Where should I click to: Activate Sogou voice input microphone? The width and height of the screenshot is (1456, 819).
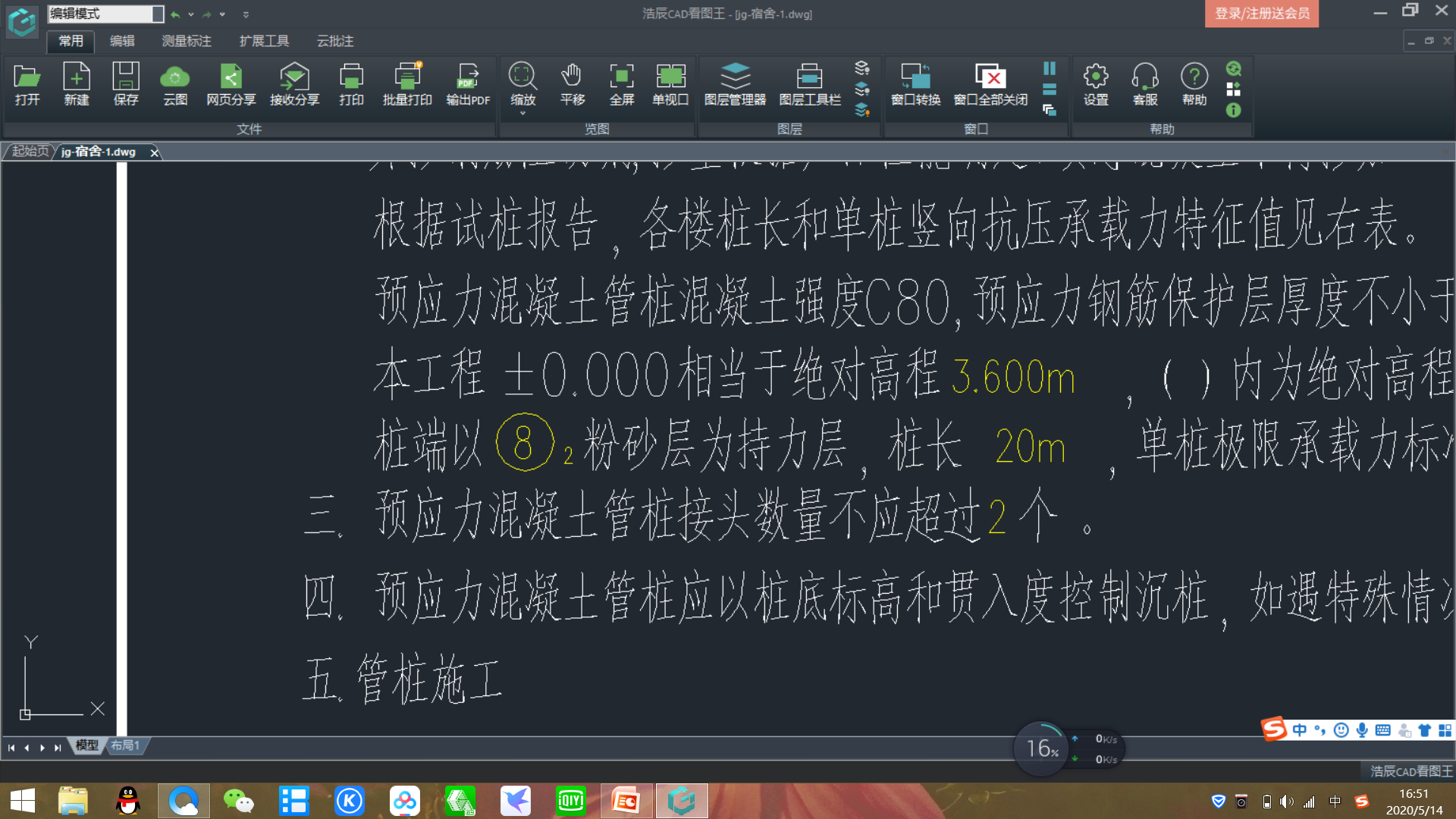point(1362,730)
